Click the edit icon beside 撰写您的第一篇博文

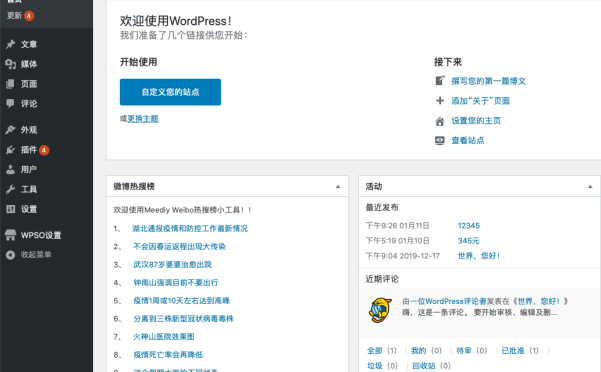pos(440,81)
